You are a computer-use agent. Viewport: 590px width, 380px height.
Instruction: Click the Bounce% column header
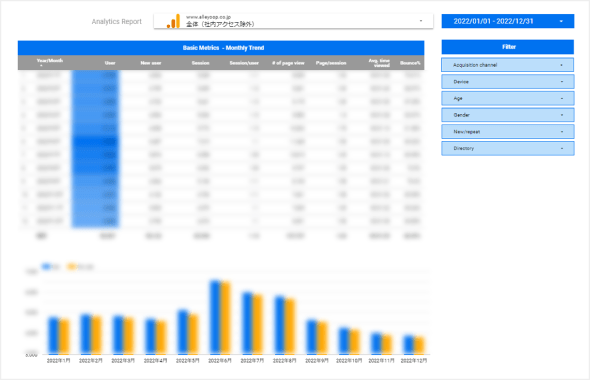pos(410,63)
